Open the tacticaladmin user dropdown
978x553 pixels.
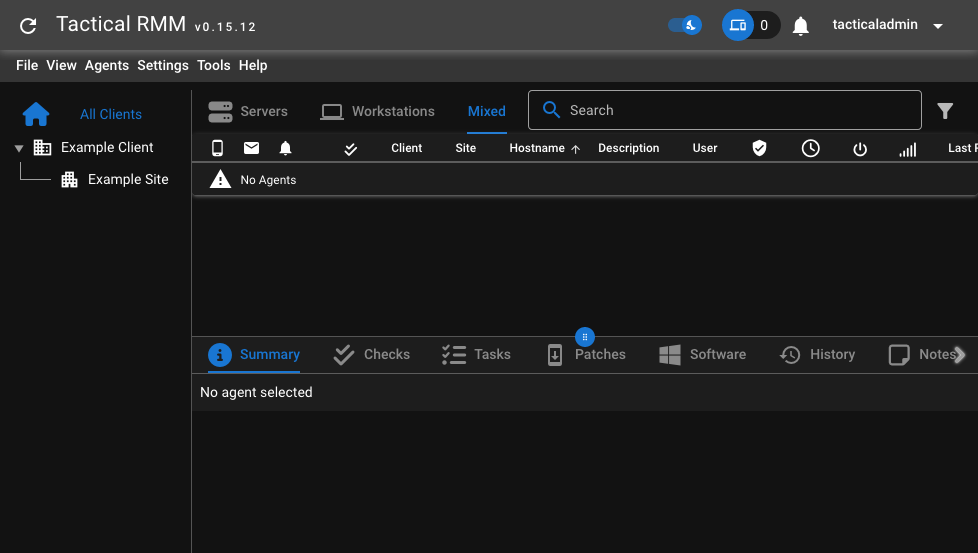click(x=887, y=25)
